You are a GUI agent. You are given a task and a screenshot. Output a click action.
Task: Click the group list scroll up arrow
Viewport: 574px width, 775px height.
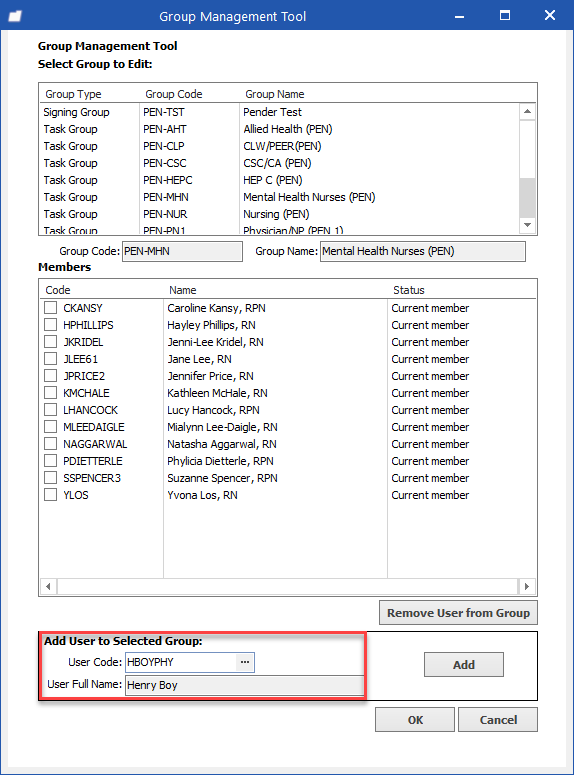(528, 112)
